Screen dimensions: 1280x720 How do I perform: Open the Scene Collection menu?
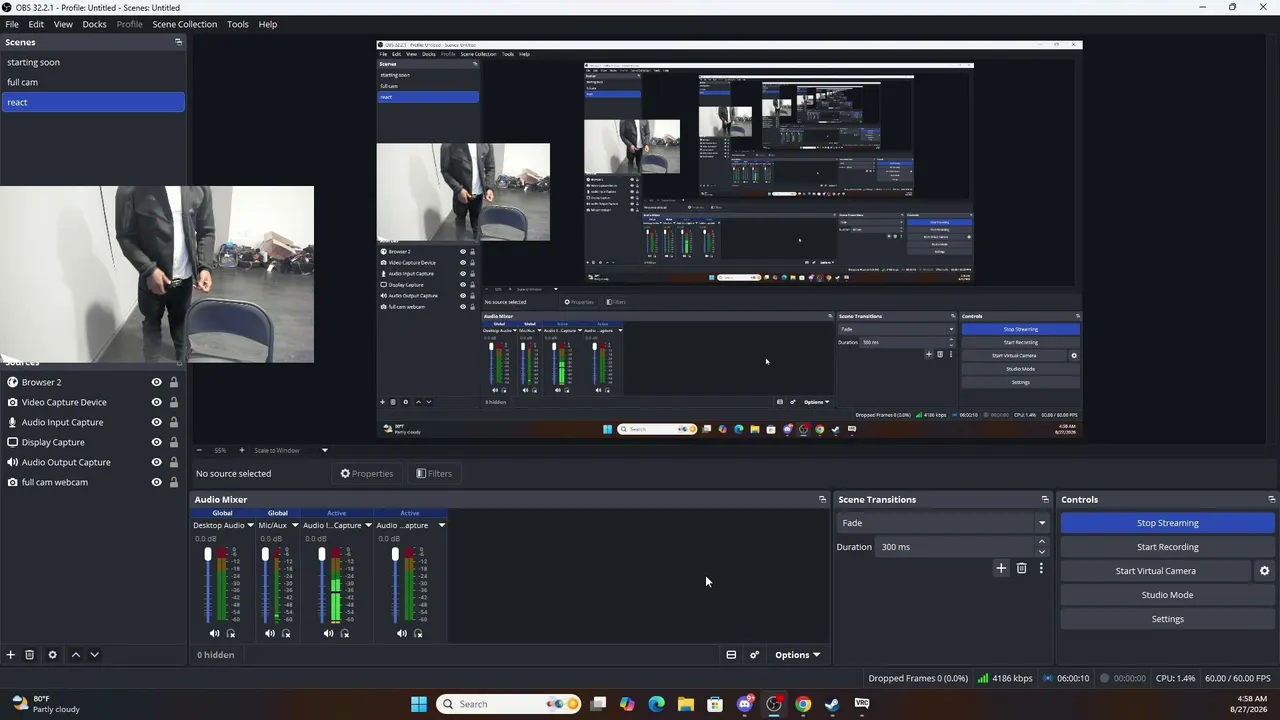pos(184,24)
